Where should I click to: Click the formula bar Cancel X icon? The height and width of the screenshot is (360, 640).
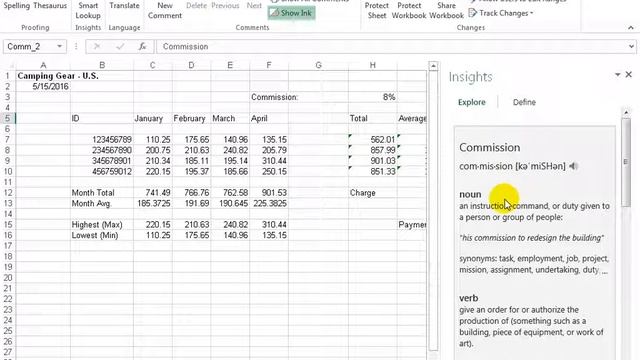point(97,47)
